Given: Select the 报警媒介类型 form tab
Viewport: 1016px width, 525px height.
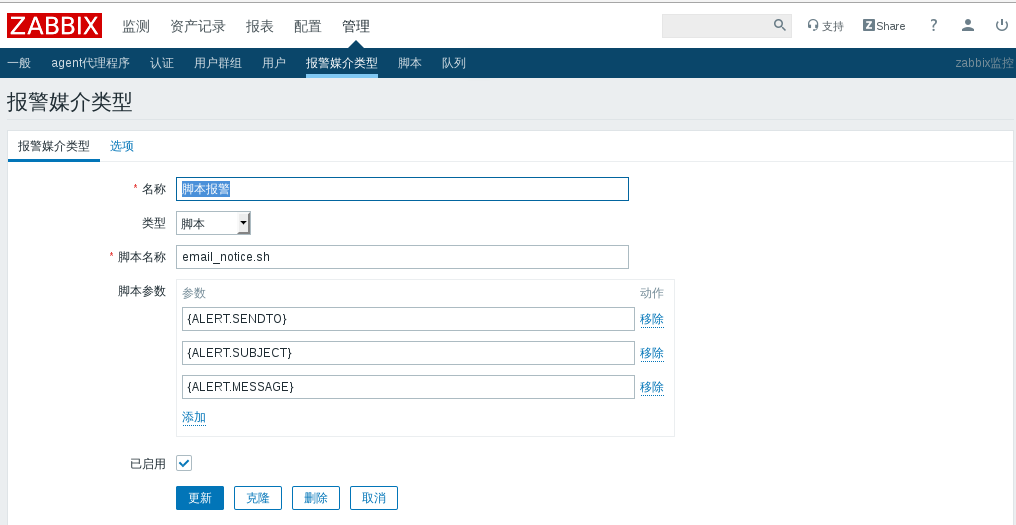Looking at the screenshot, I should (x=54, y=146).
